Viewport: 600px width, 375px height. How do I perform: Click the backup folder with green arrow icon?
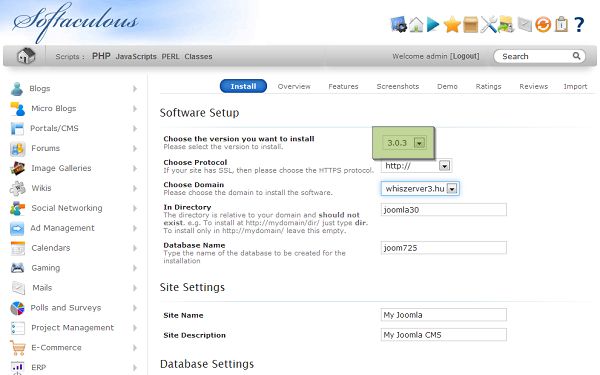(506, 24)
